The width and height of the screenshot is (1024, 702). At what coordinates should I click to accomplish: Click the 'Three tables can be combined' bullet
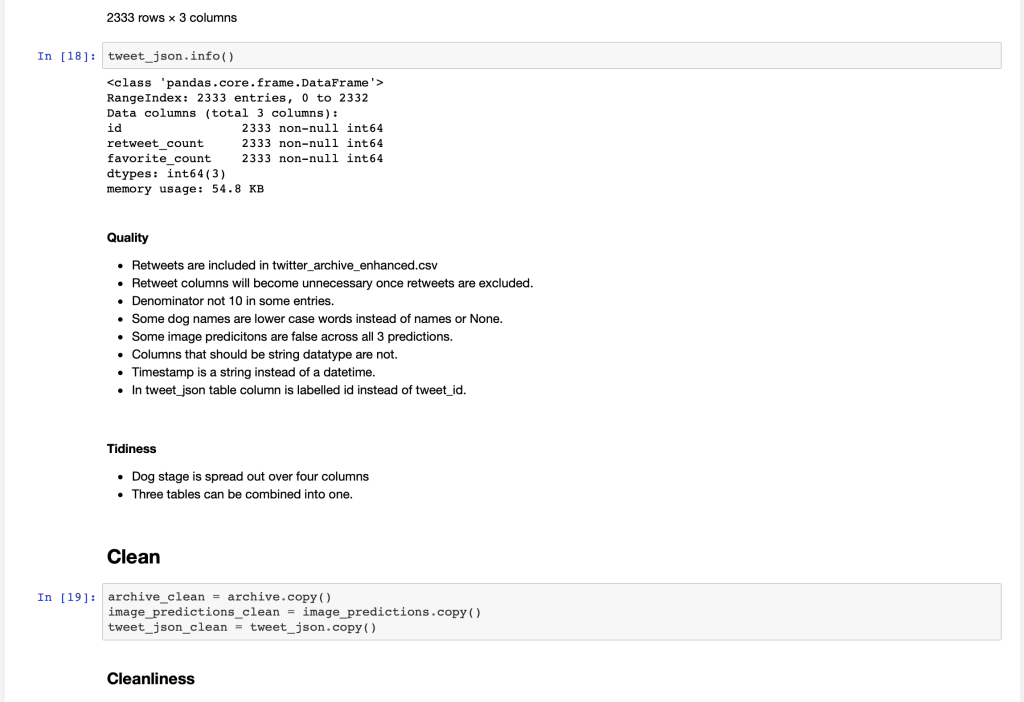(242, 494)
